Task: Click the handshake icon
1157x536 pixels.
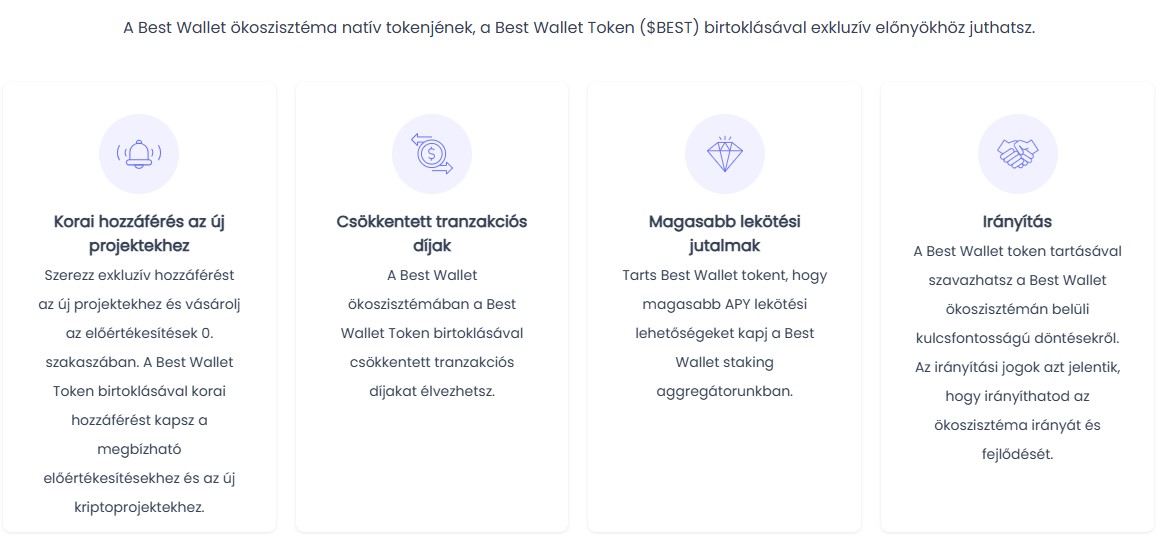Action: click(x=1017, y=153)
